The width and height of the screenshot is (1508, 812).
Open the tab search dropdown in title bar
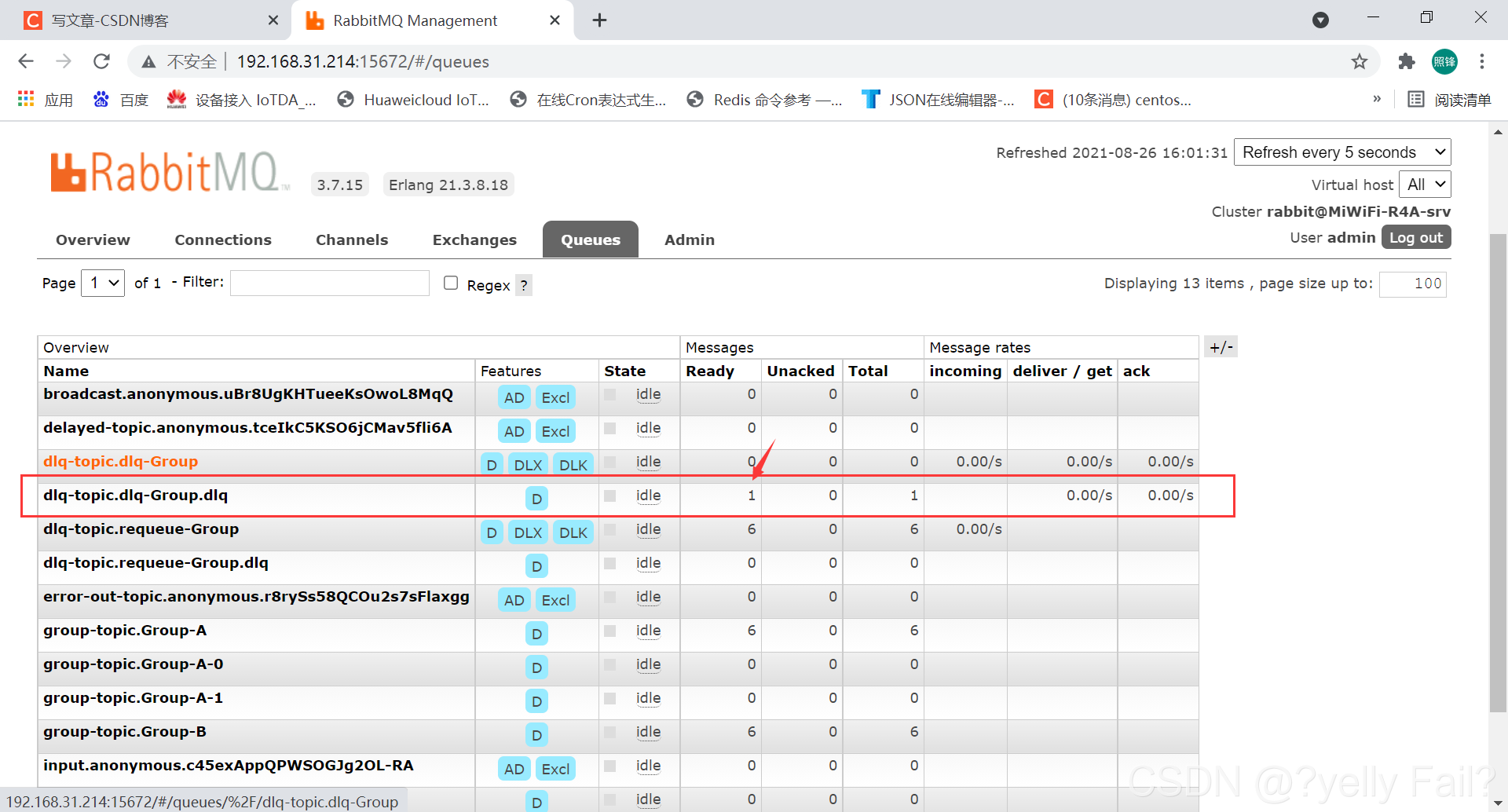tap(1321, 20)
